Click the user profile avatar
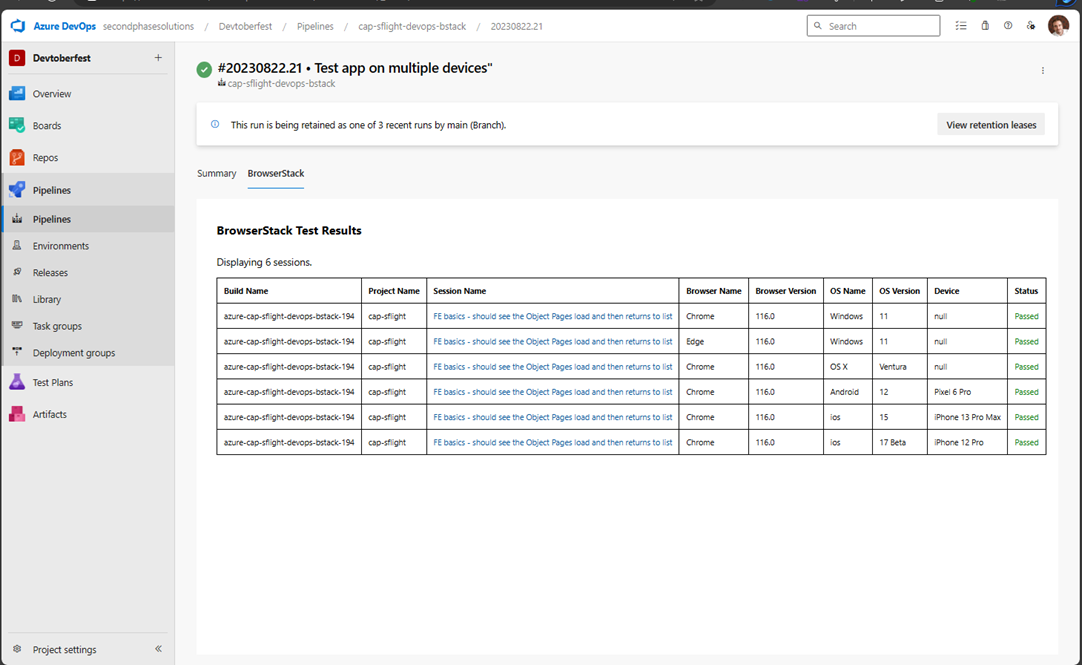 [x=1058, y=26]
